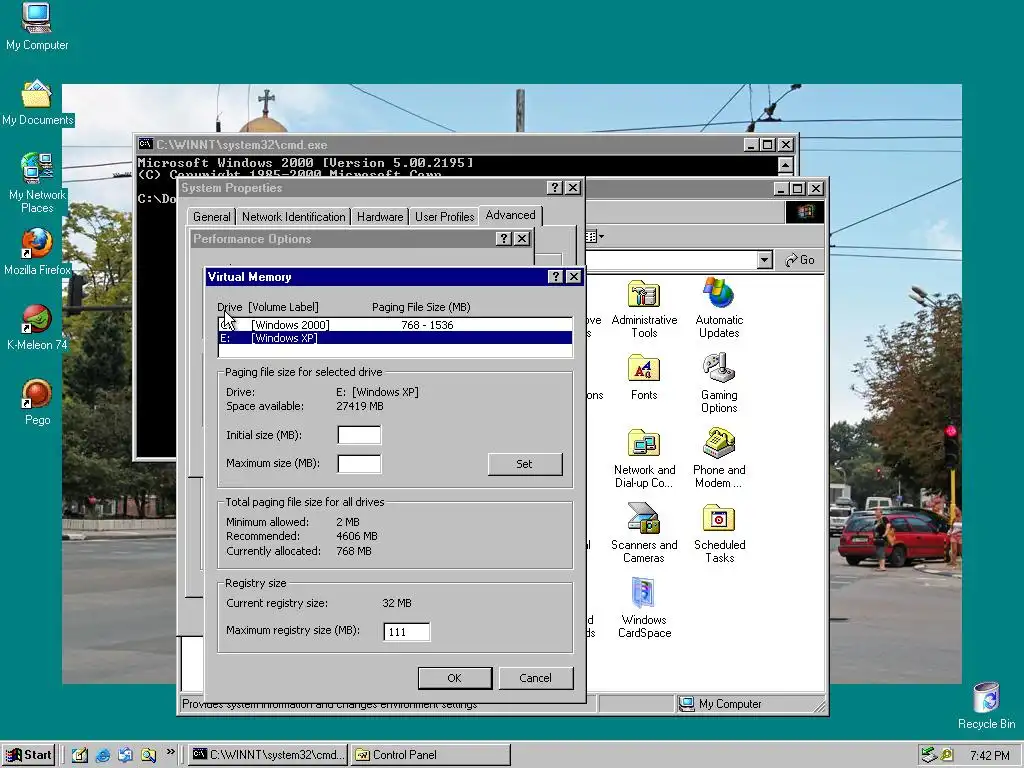Open Administrative Tools in Control Panel
This screenshot has width=1024, height=768.
[x=644, y=308]
